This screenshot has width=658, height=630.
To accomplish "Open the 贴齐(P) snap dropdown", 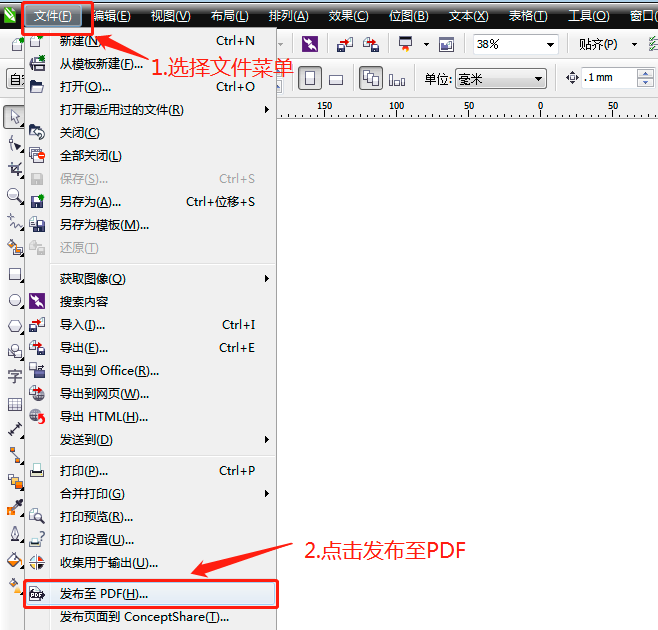I will (634, 44).
